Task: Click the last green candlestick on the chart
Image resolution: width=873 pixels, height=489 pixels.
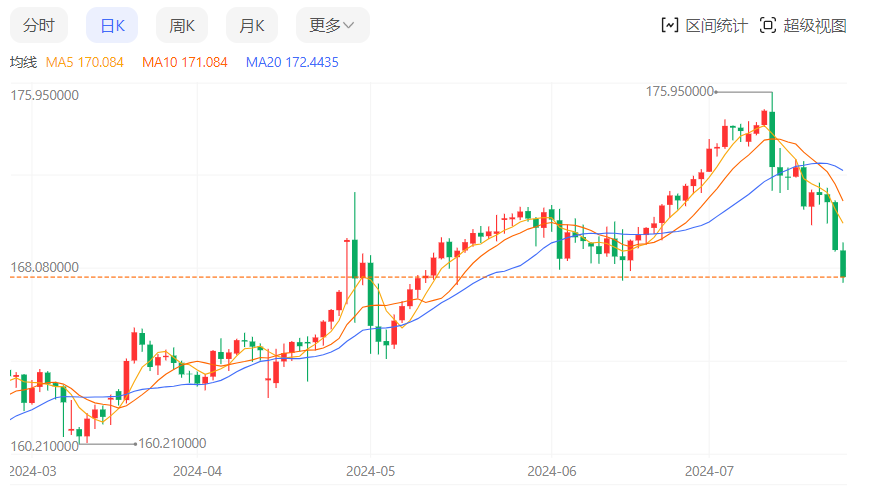Action: coord(844,263)
